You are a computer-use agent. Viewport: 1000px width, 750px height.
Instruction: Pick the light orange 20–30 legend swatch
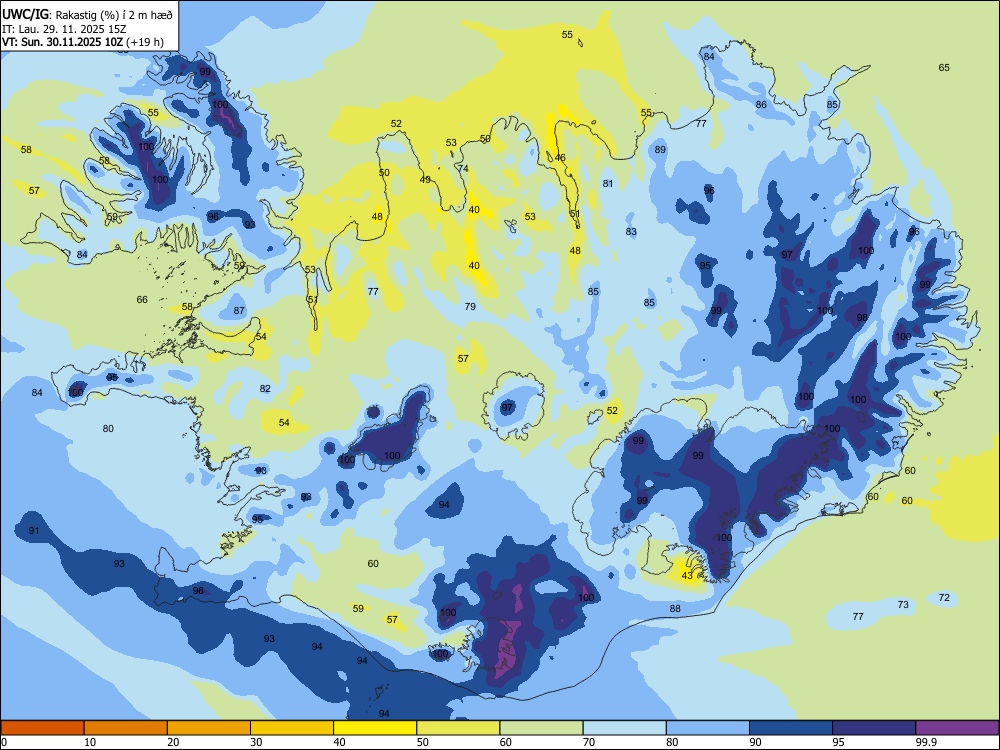209,728
